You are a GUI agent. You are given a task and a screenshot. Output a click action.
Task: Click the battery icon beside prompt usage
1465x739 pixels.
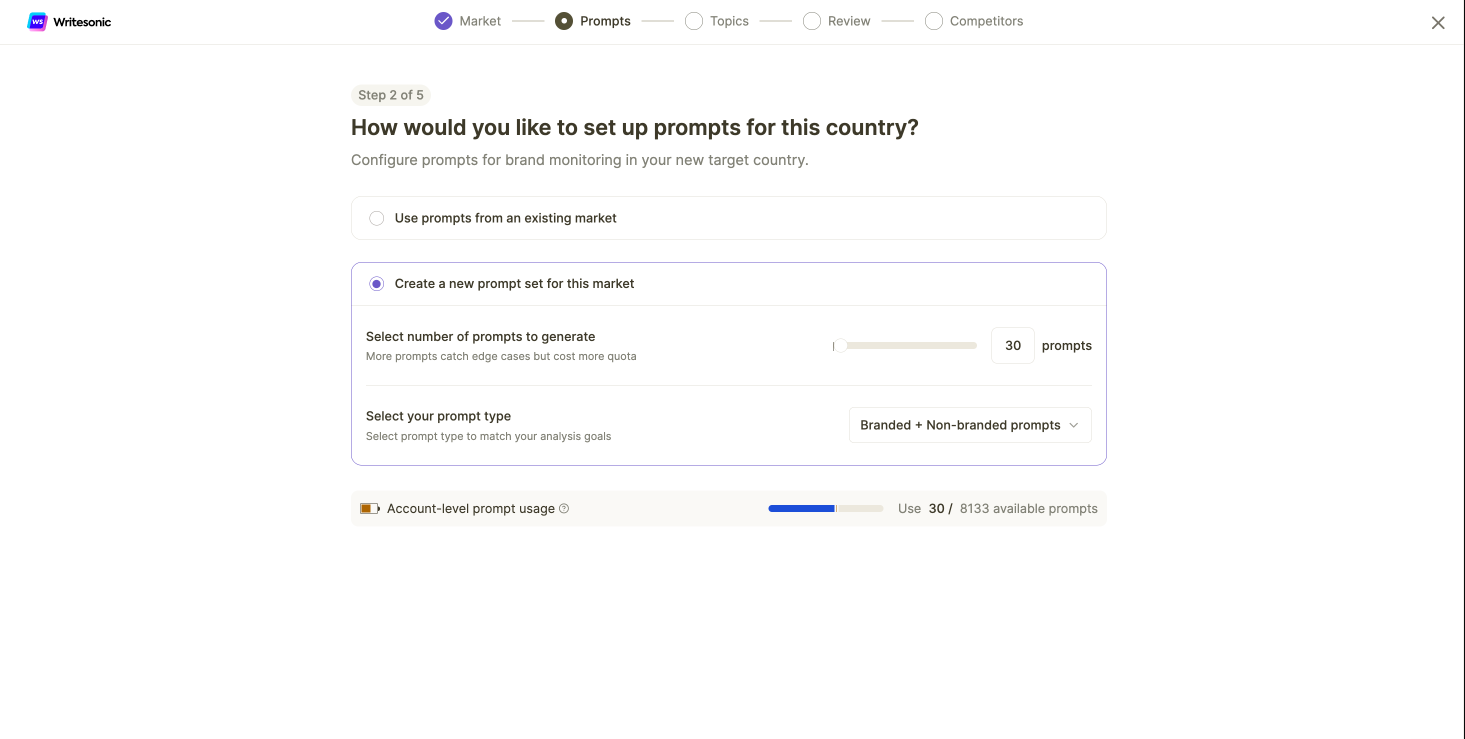(x=370, y=509)
